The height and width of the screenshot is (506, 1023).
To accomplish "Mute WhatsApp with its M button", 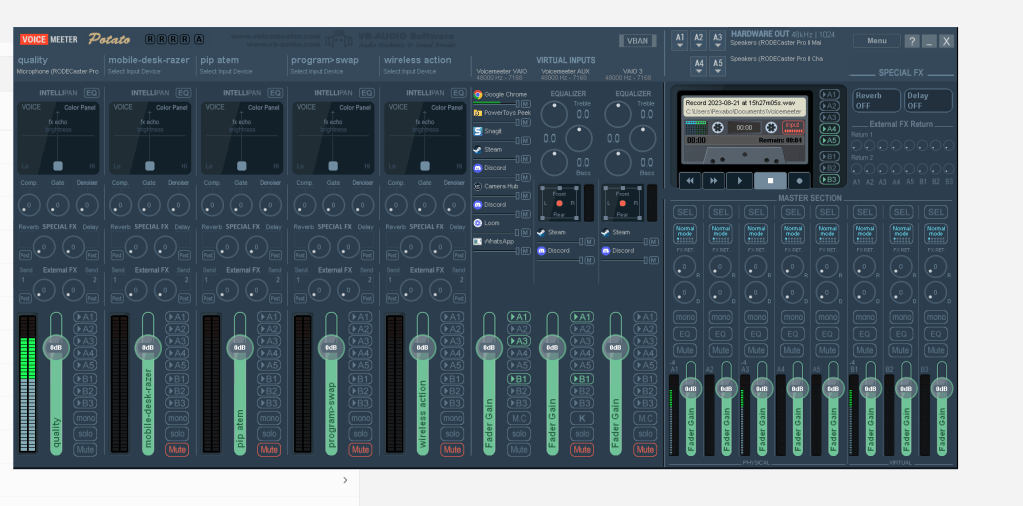I will pyautogui.click(x=525, y=251).
